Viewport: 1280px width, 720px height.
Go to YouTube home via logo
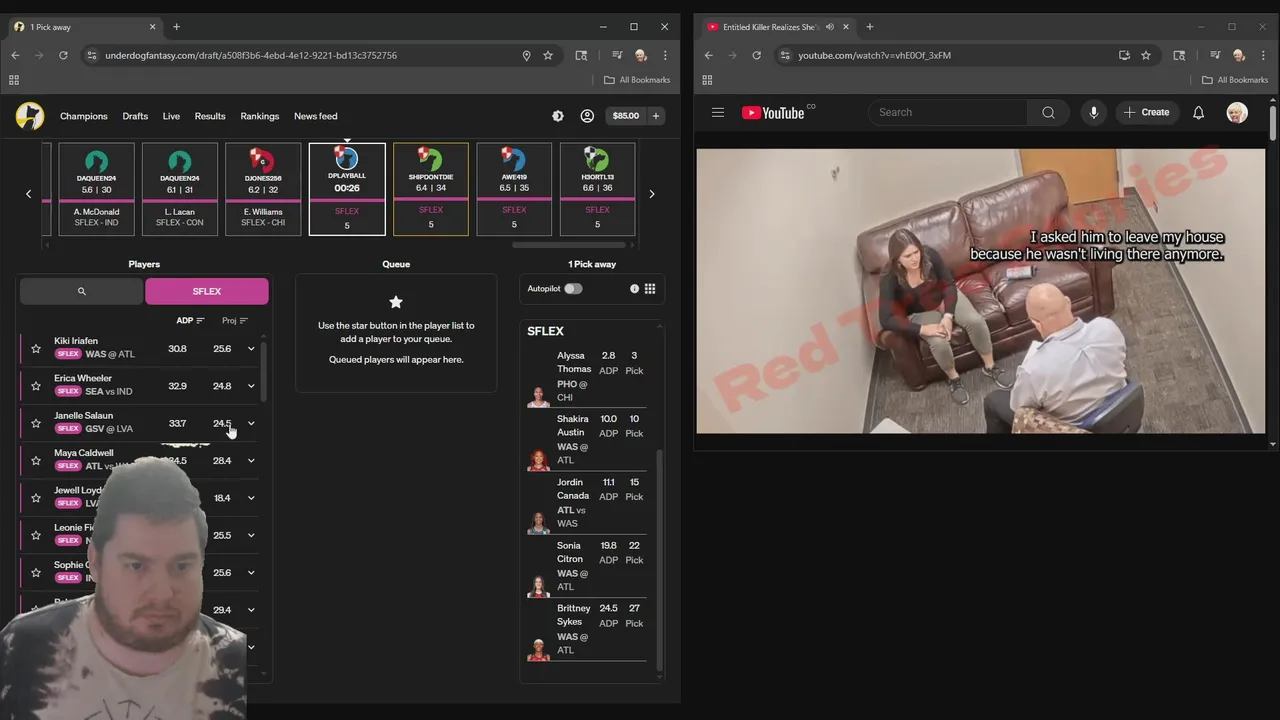(x=773, y=113)
